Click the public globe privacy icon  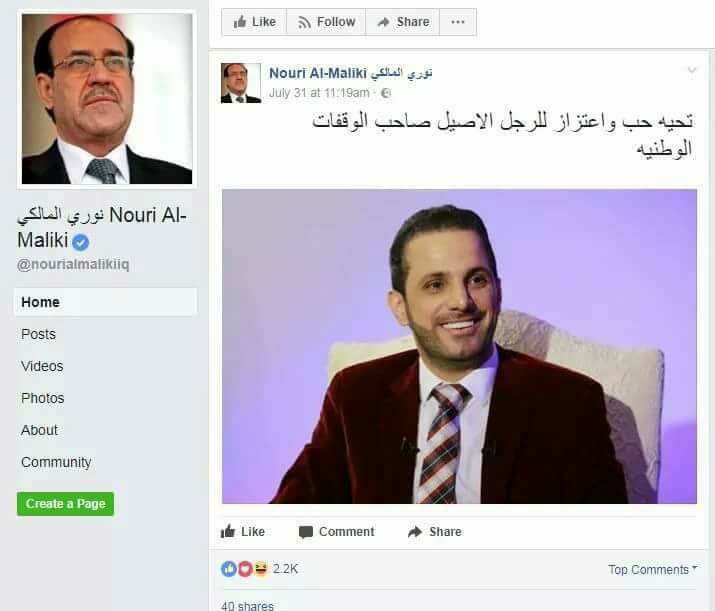(x=386, y=93)
